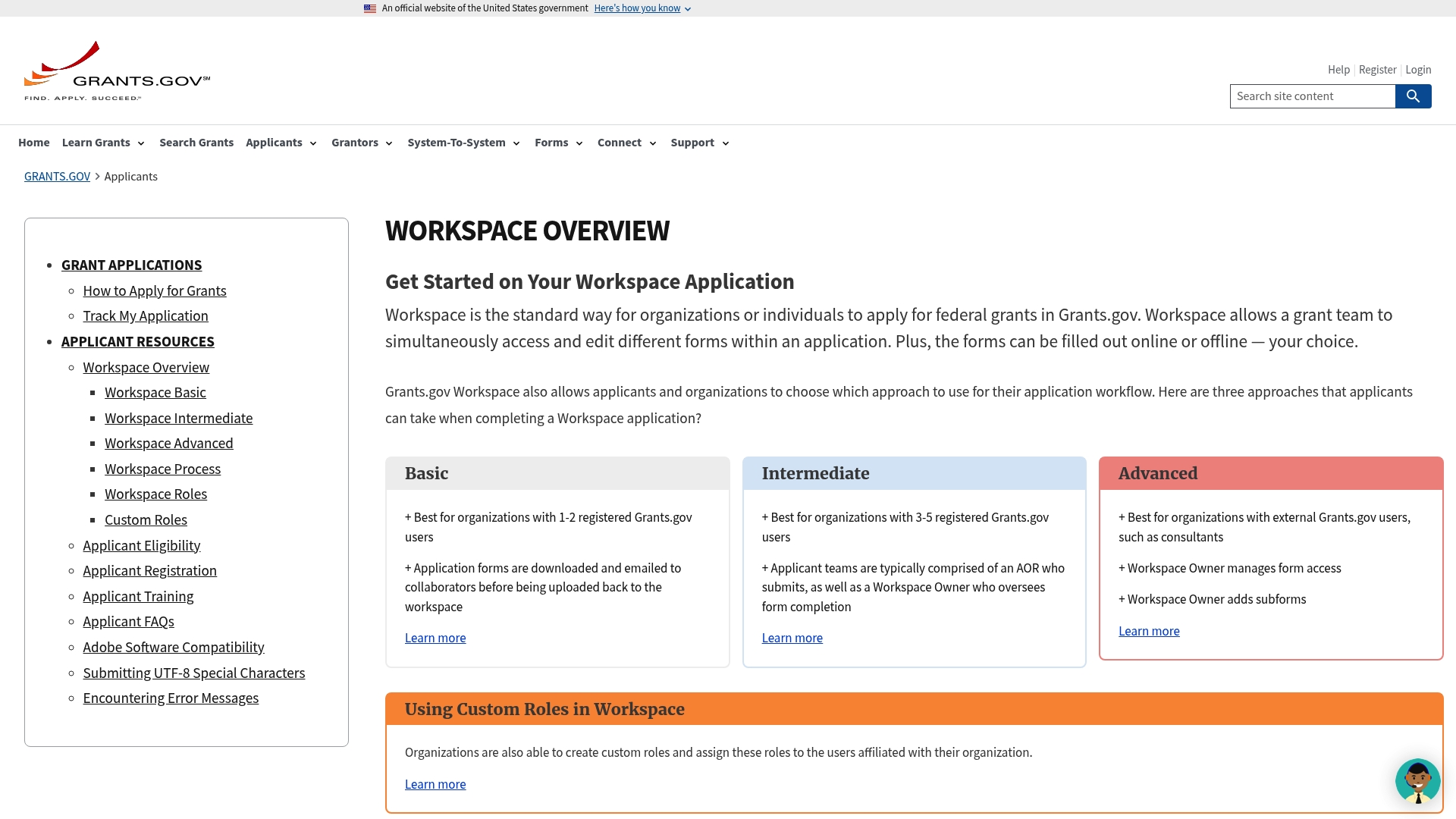Open the Register link
This screenshot has width=1456, height=819.
coord(1377,70)
